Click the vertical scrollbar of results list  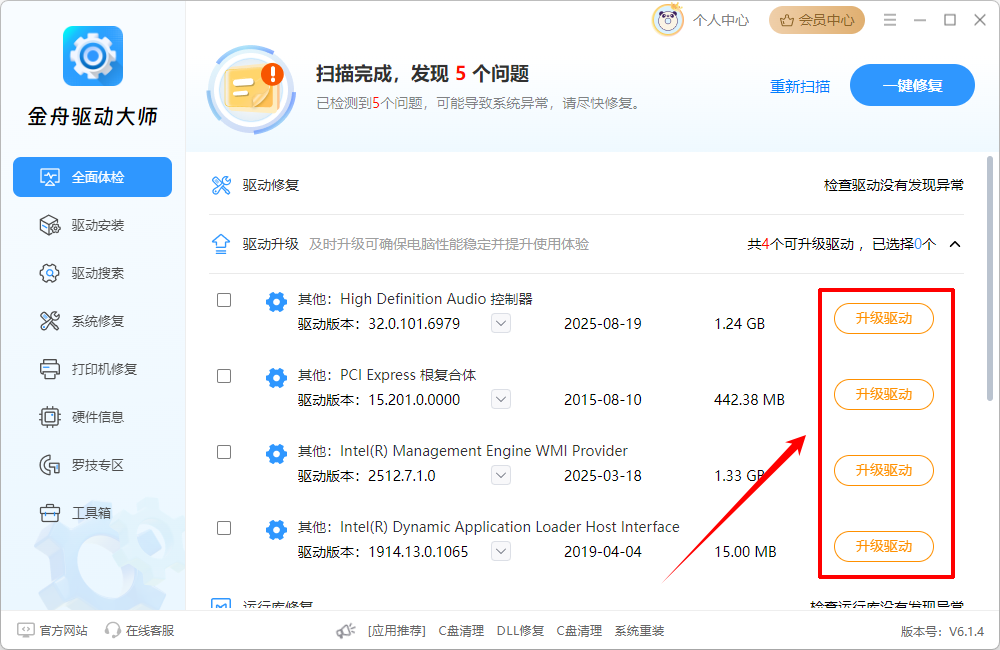point(990,279)
